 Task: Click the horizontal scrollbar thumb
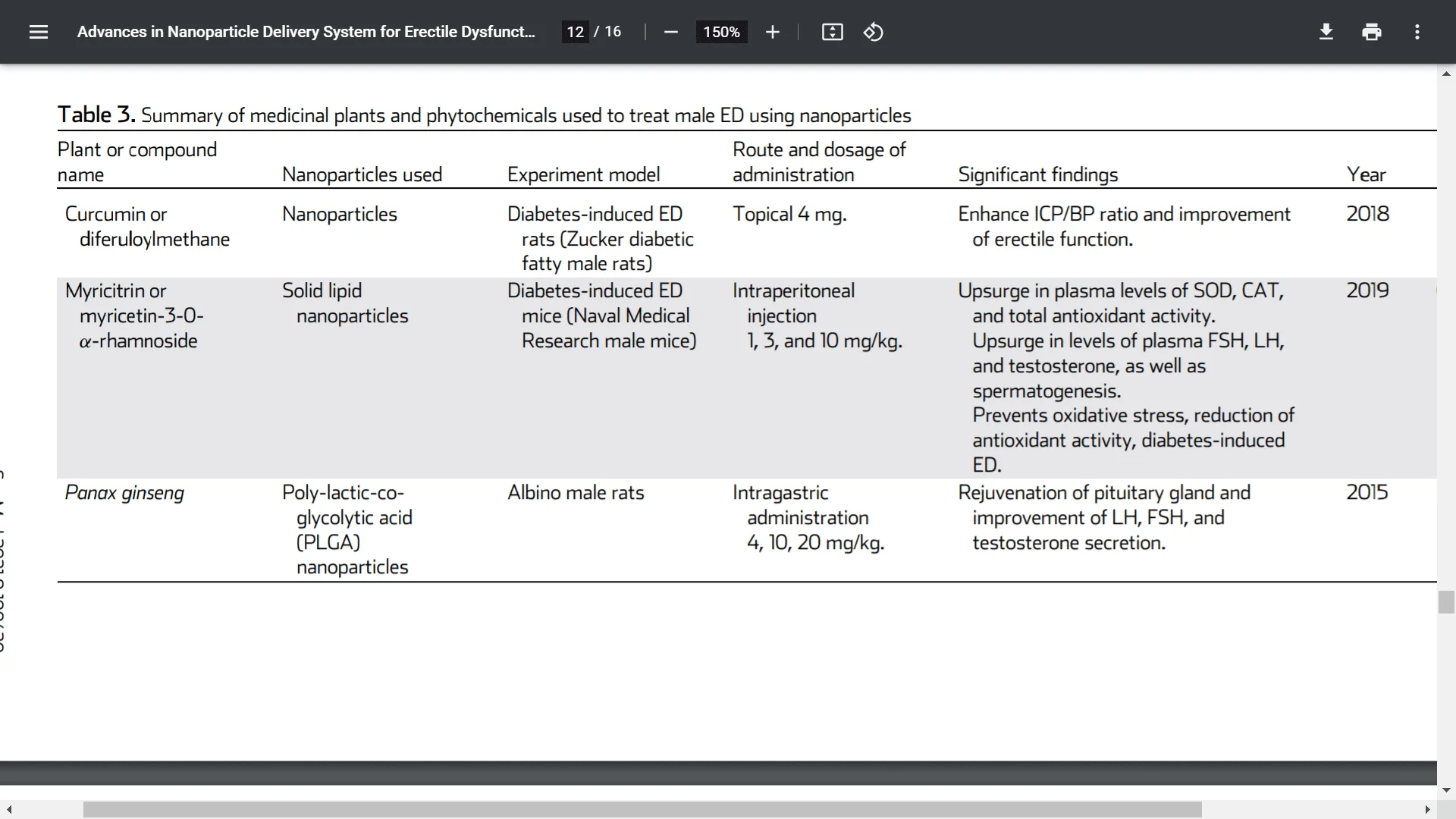coord(642,810)
